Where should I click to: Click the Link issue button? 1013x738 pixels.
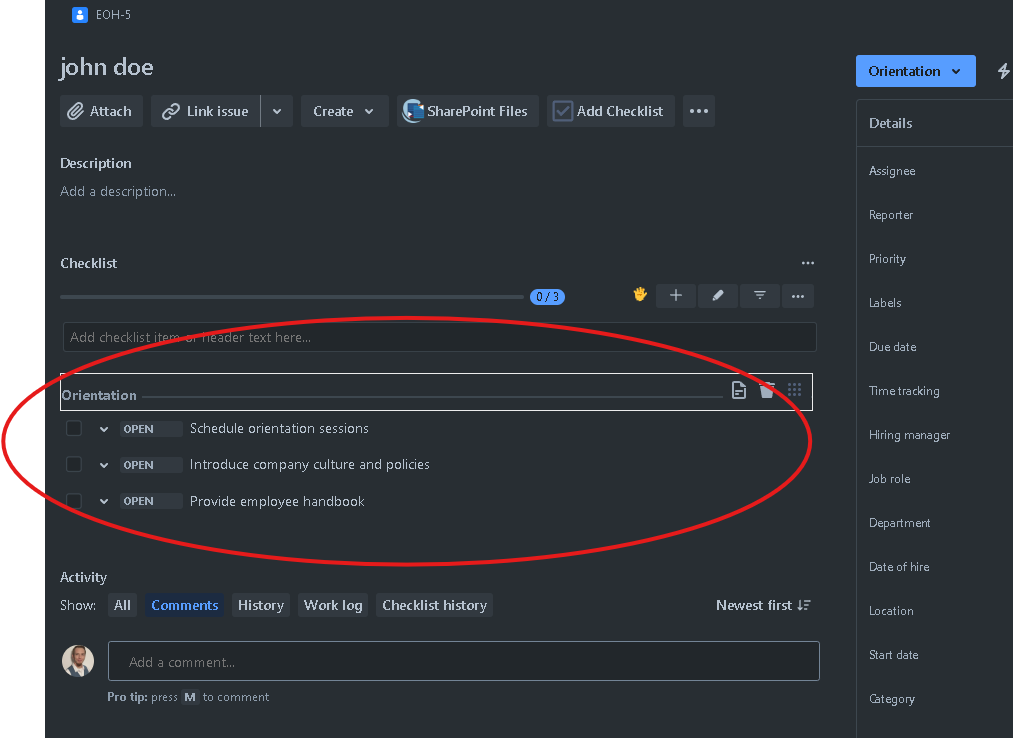205,111
